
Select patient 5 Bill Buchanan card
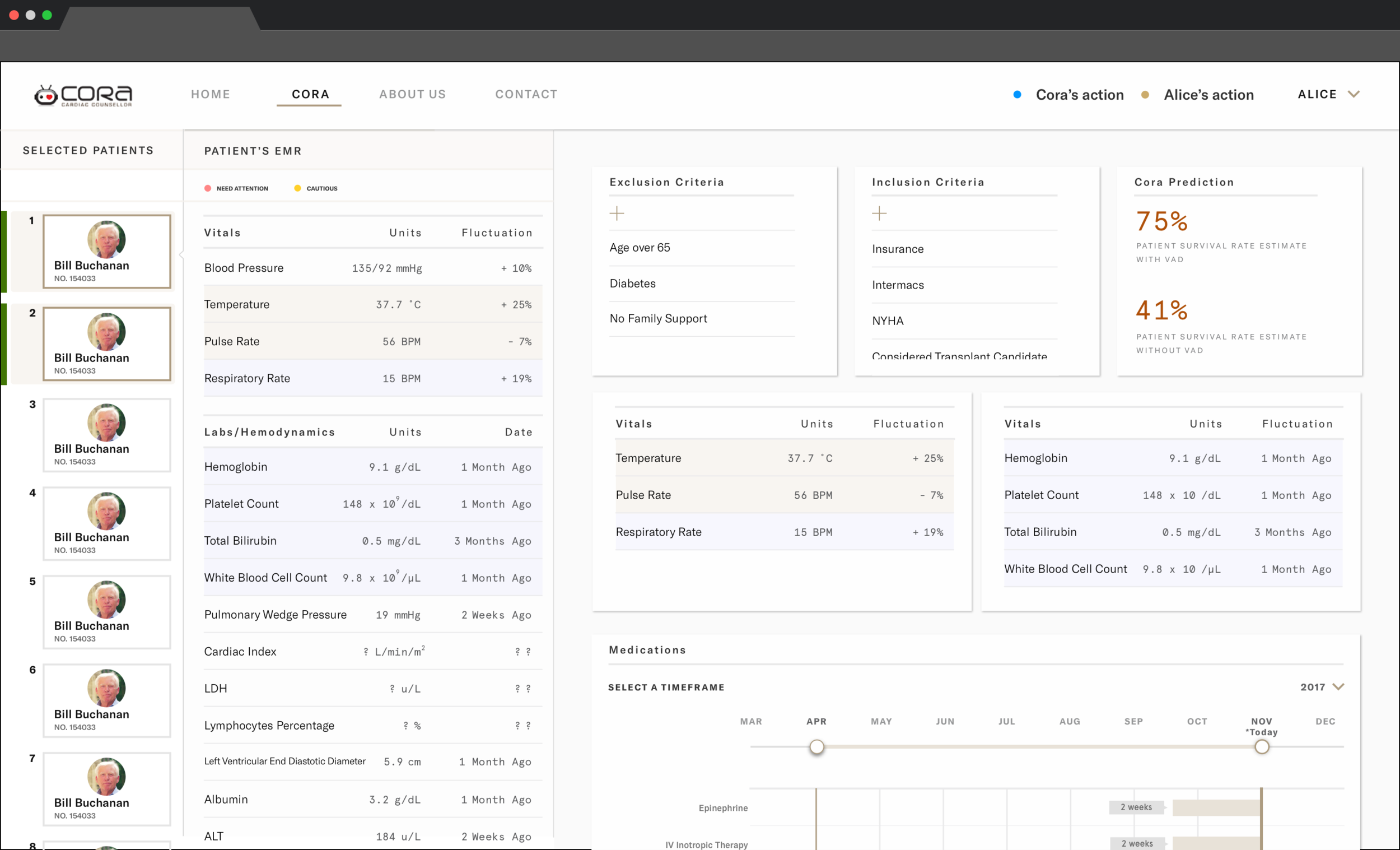(x=107, y=612)
